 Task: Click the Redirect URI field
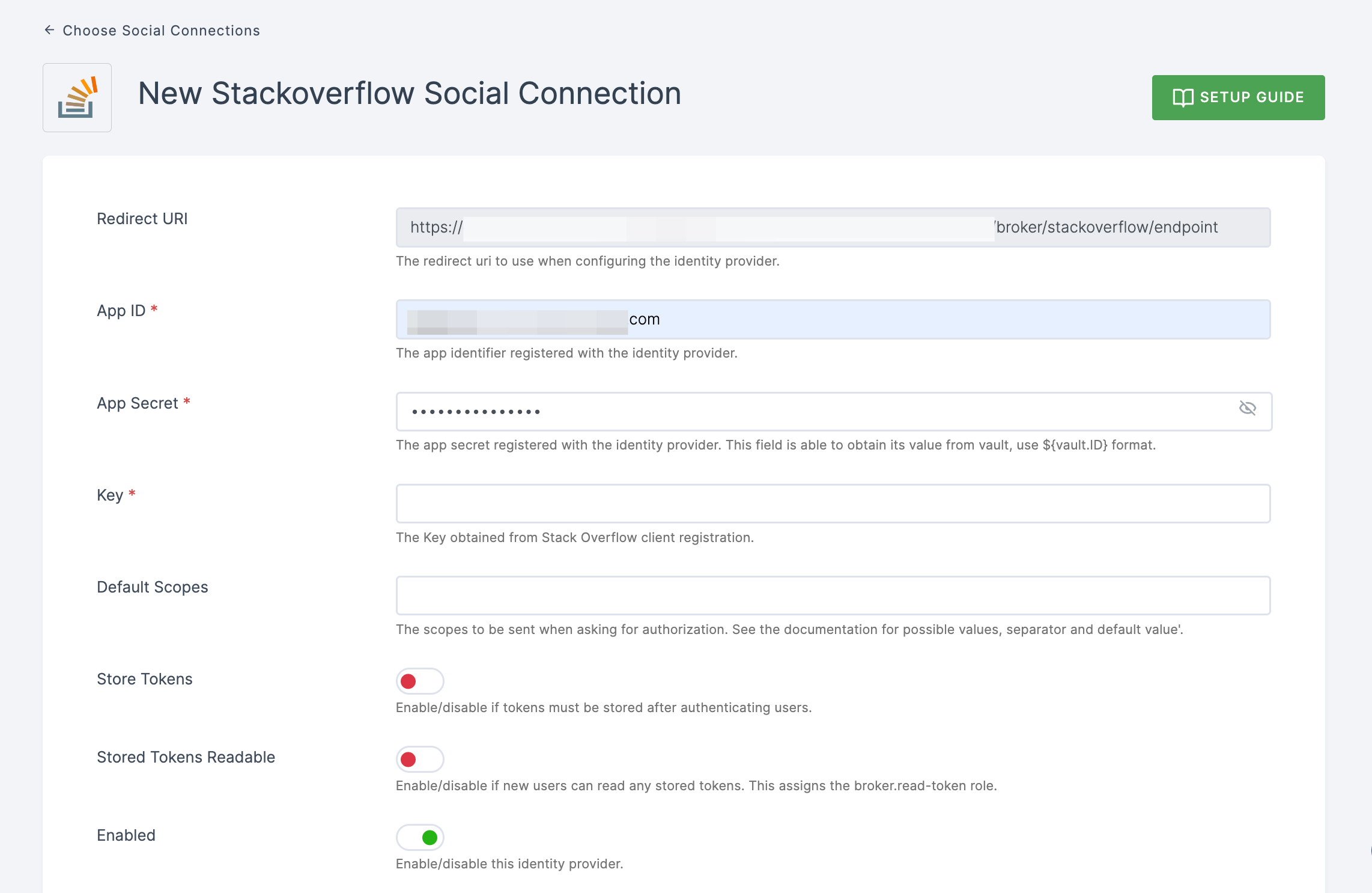[833, 227]
